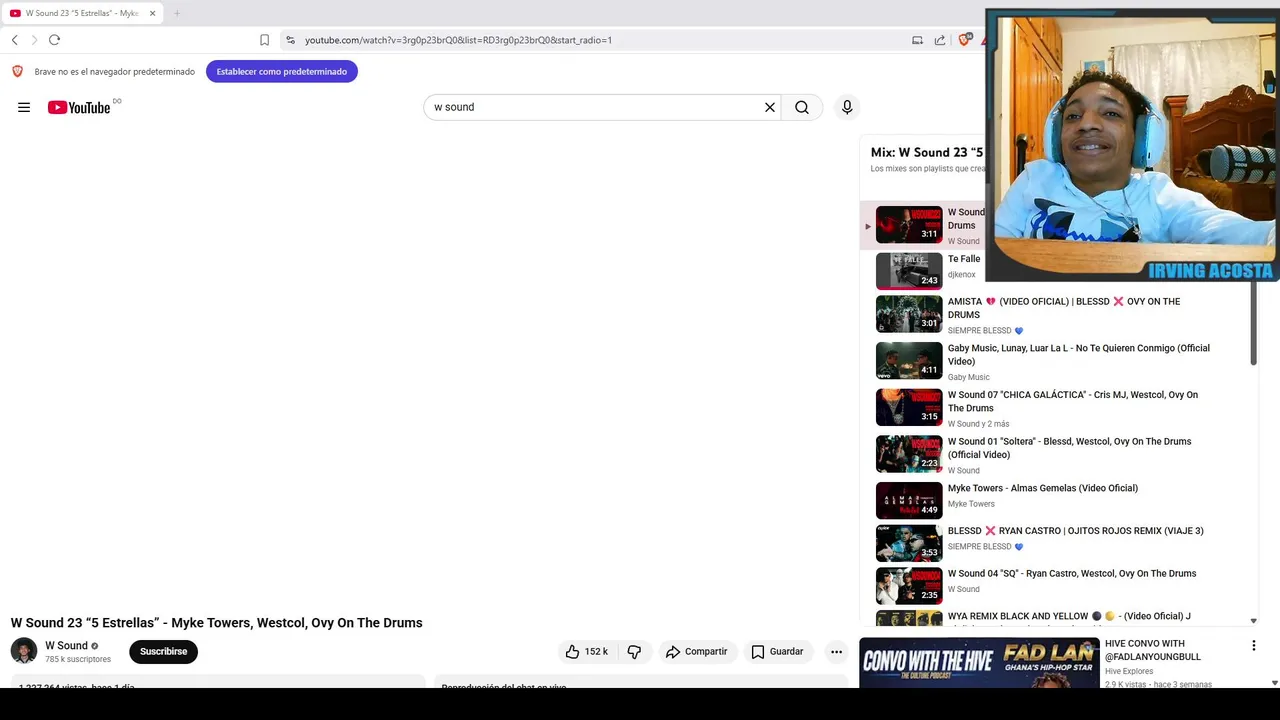Open title BLESSD RYAN CASTRO OJITOS ROJOS REMIX
This screenshot has height=720, width=1280.
click(1076, 531)
